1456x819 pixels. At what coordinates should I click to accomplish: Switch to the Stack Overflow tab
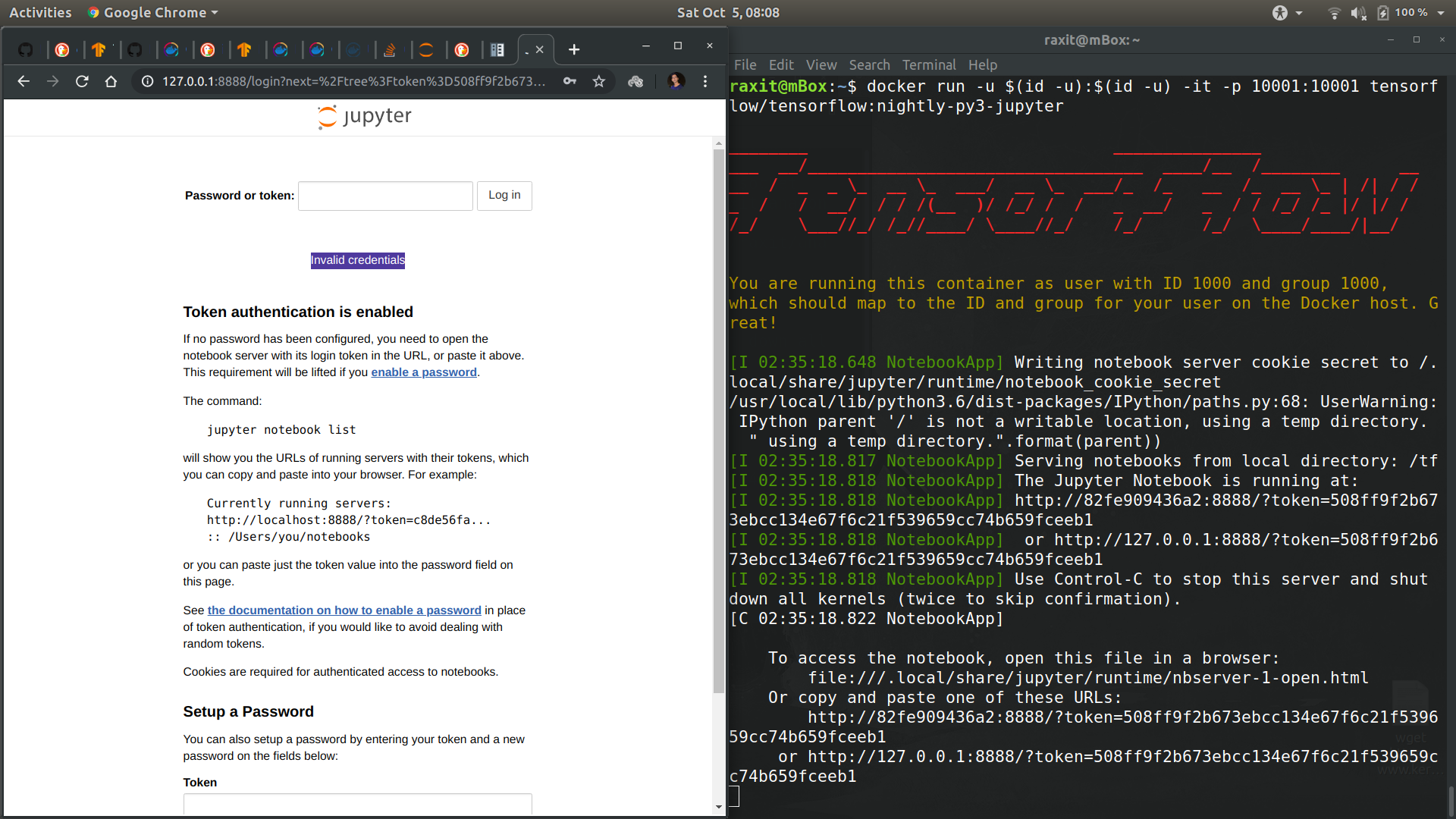click(x=390, y=50)
